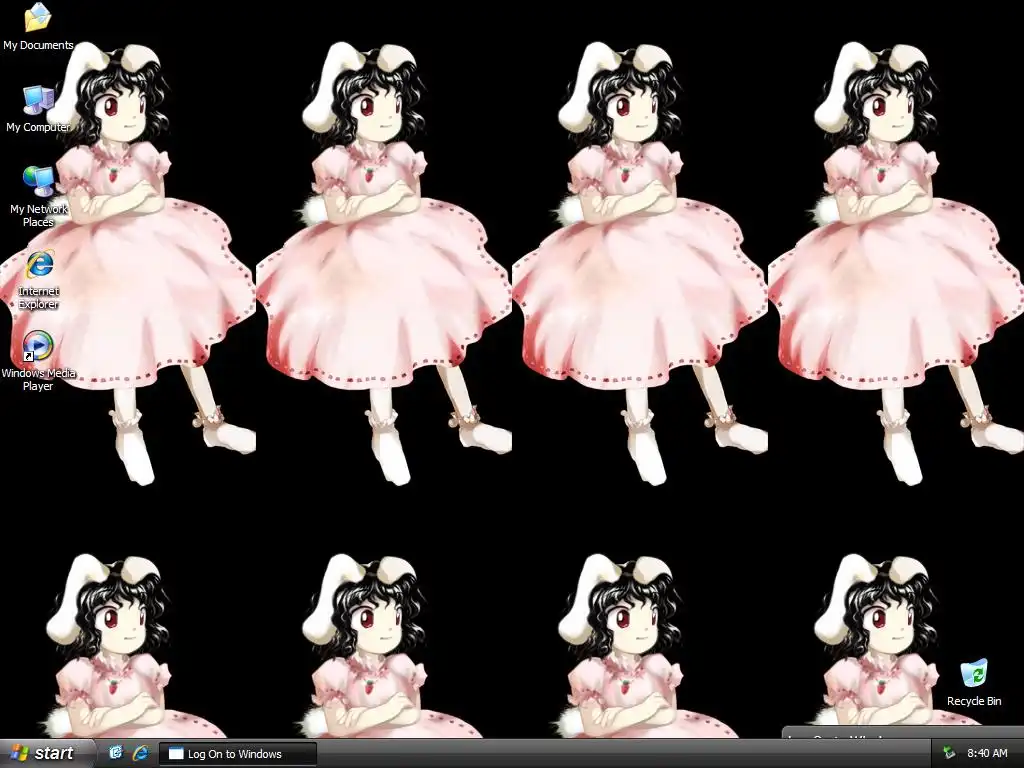The width and height of the screenshot is (1024, 768).
Task: Click the system tray network icon
Action: tap(949, 753)
